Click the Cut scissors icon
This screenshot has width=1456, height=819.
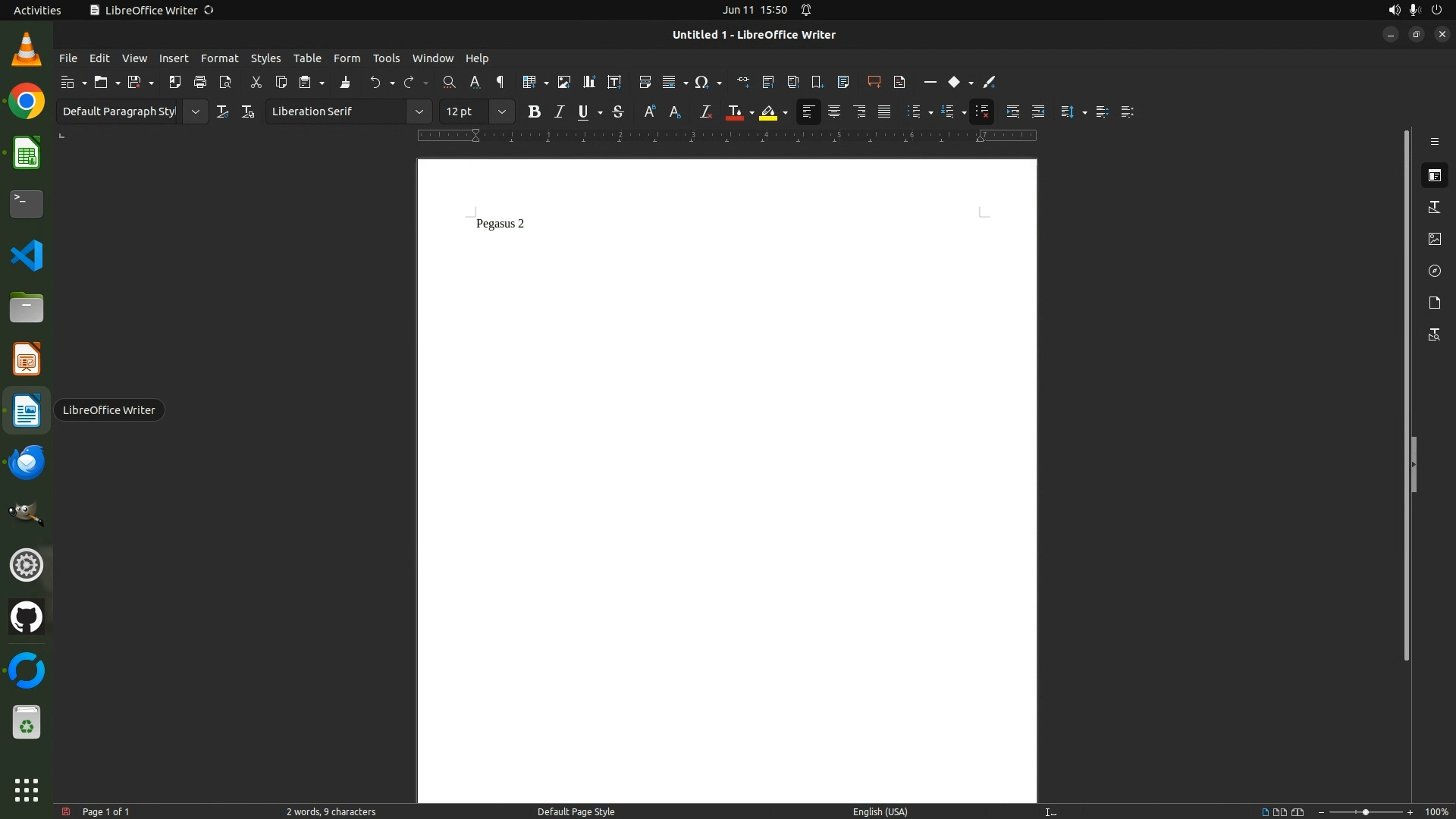(x=256, y=82)
